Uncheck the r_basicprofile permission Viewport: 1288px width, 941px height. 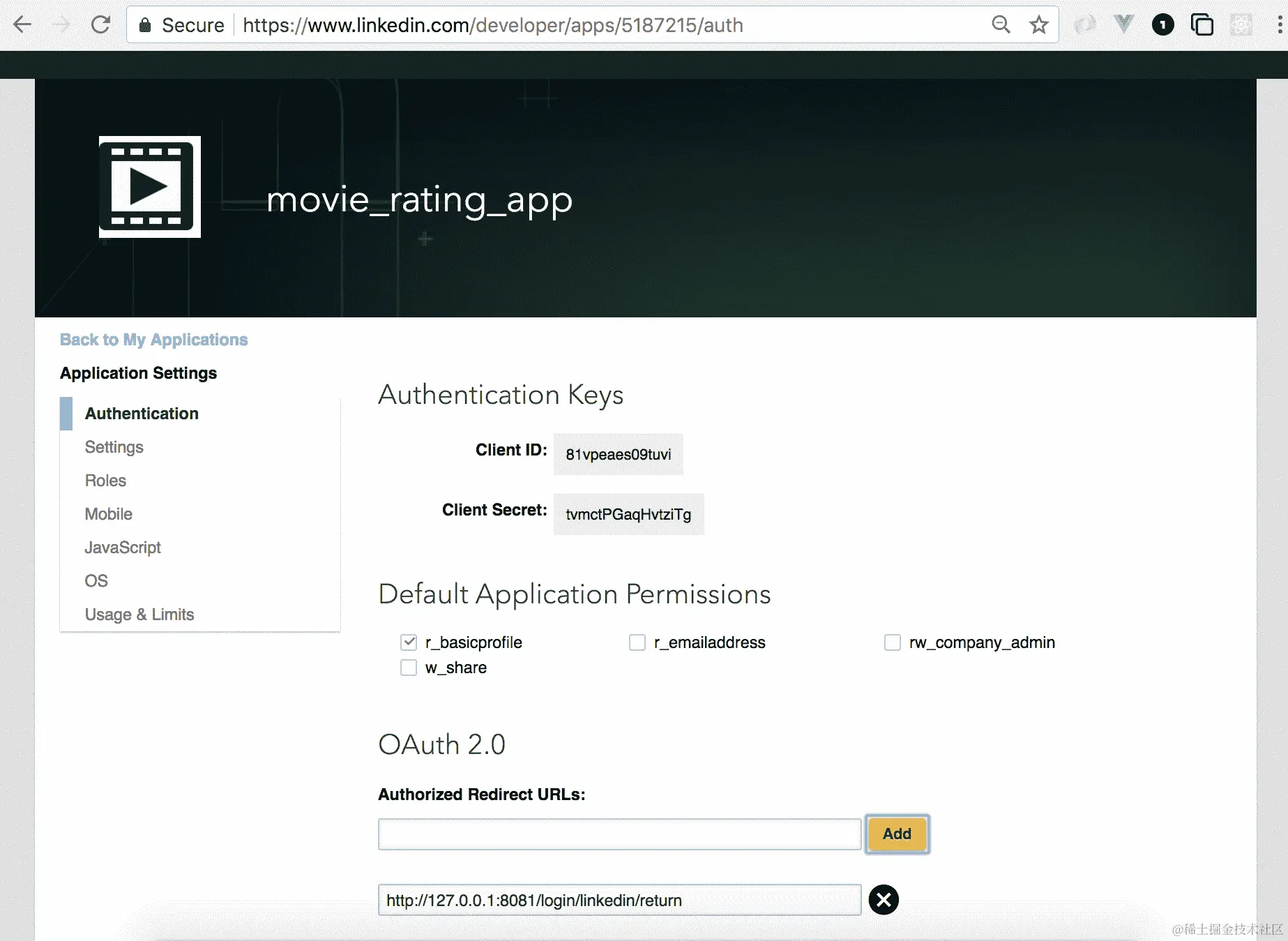[x=409, y=642]
